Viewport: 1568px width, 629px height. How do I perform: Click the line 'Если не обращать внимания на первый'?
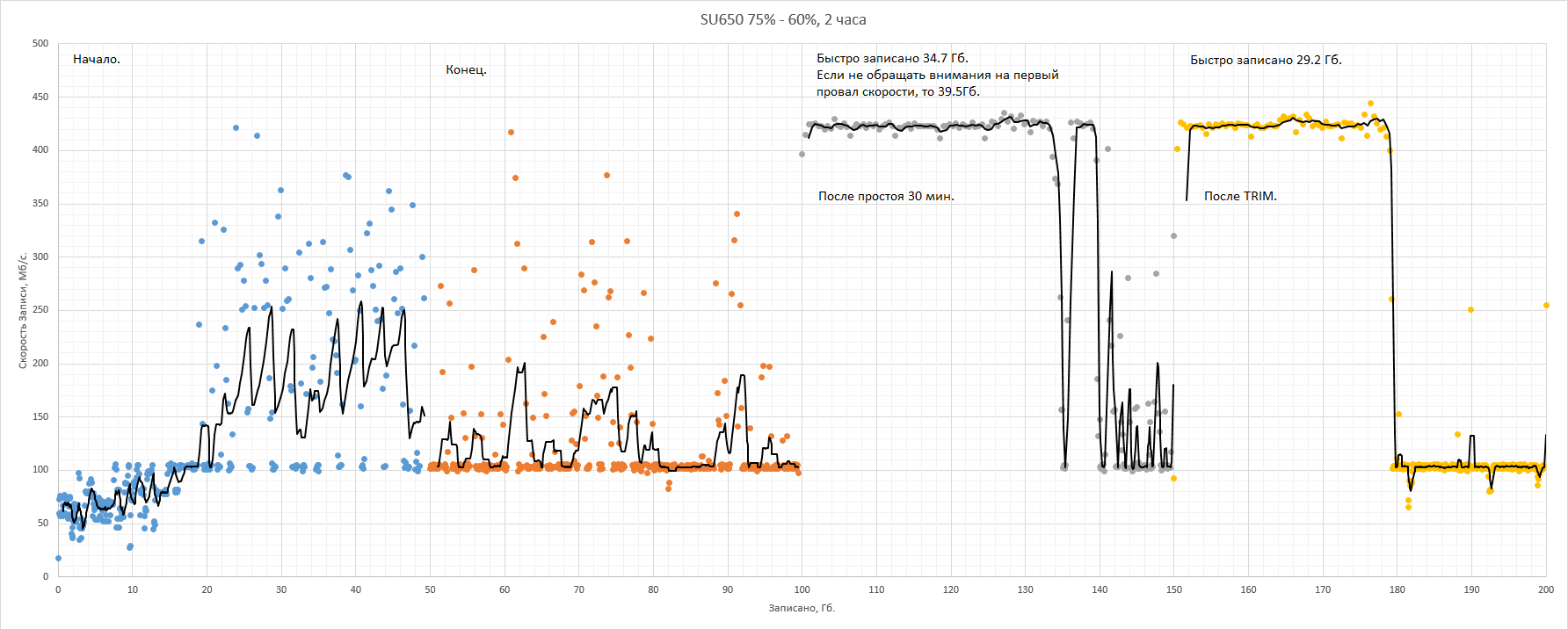(x=938, y=75)
